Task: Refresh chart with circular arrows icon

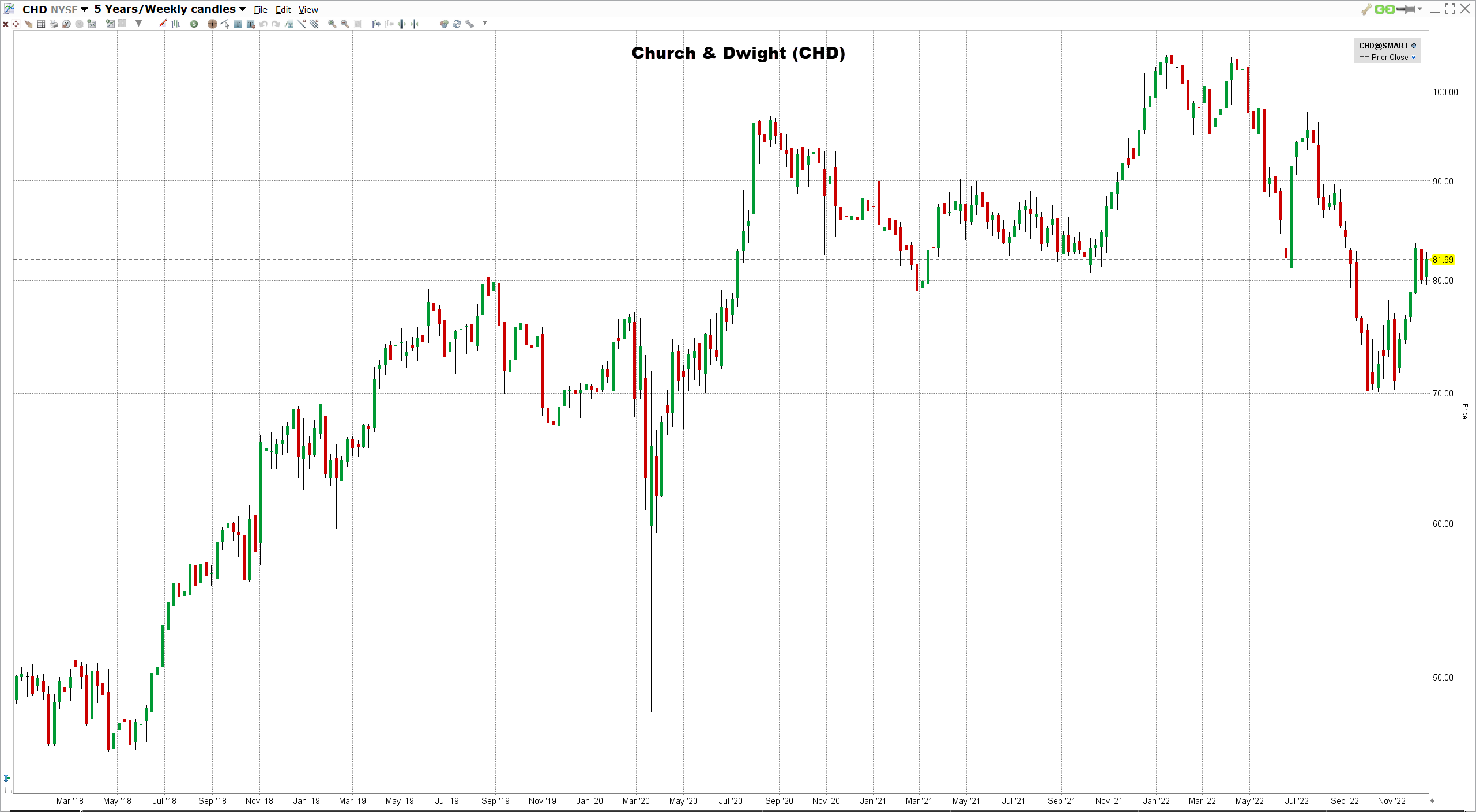Action: (x=457, y=24)
